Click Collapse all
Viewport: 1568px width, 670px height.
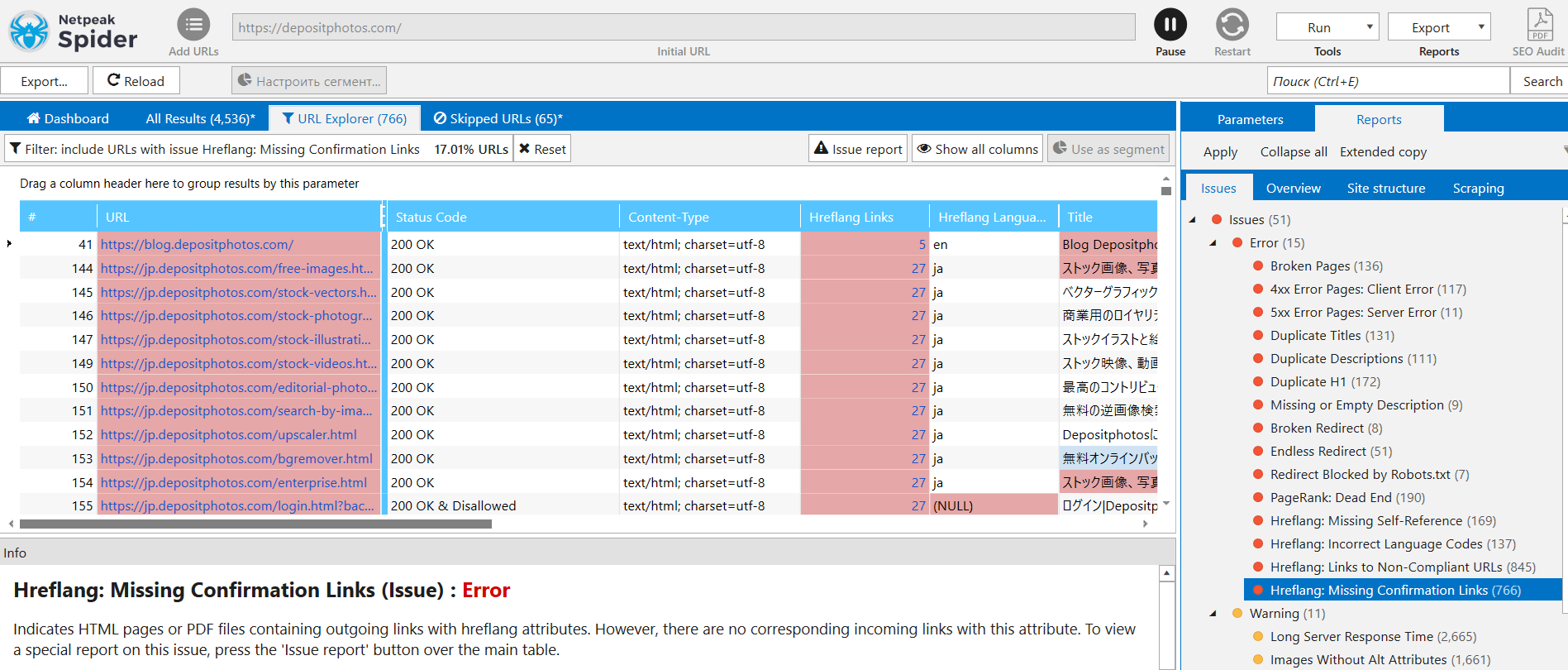(x=1294, y=152)
